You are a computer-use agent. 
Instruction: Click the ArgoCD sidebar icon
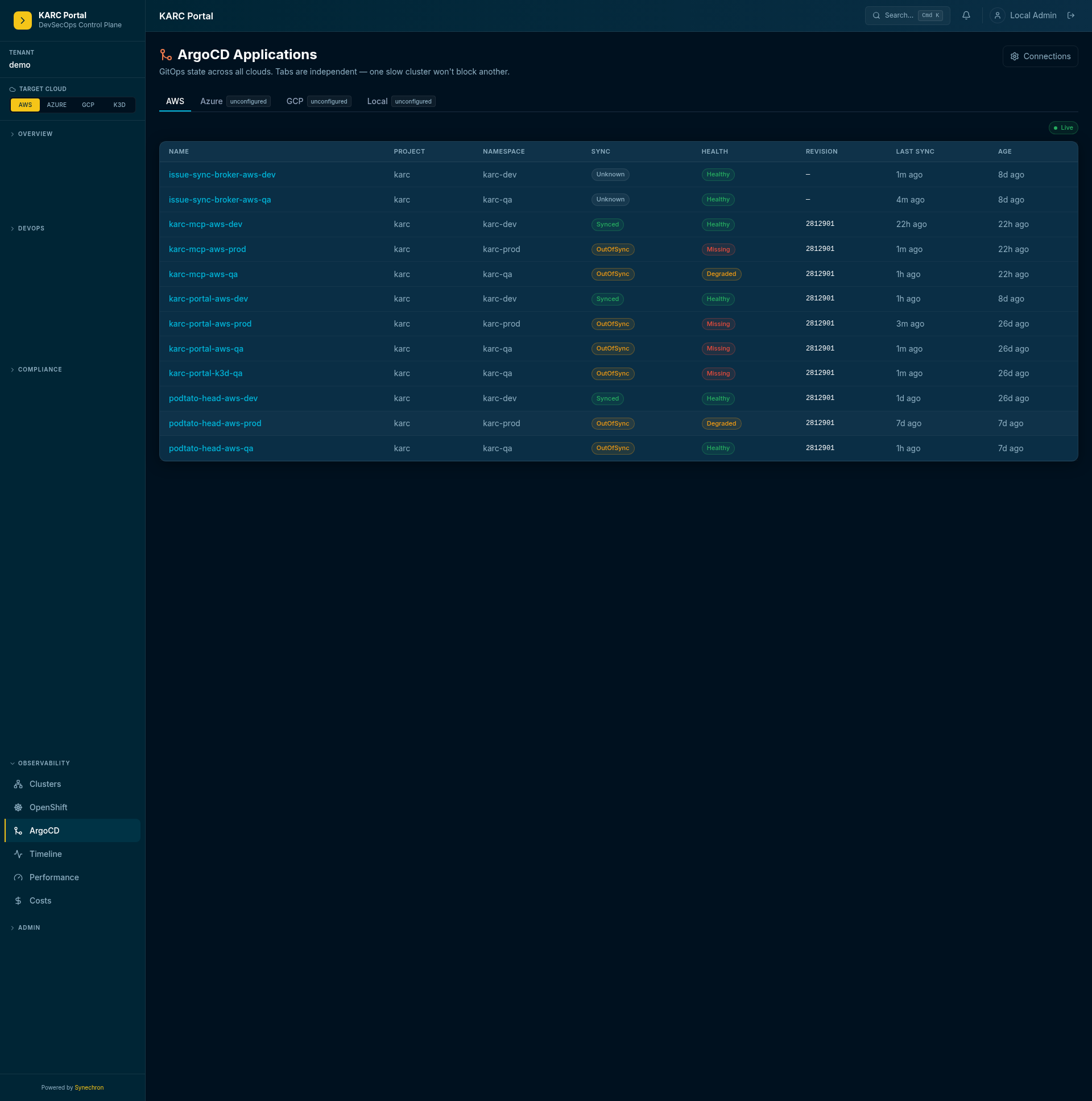[18, 831]
